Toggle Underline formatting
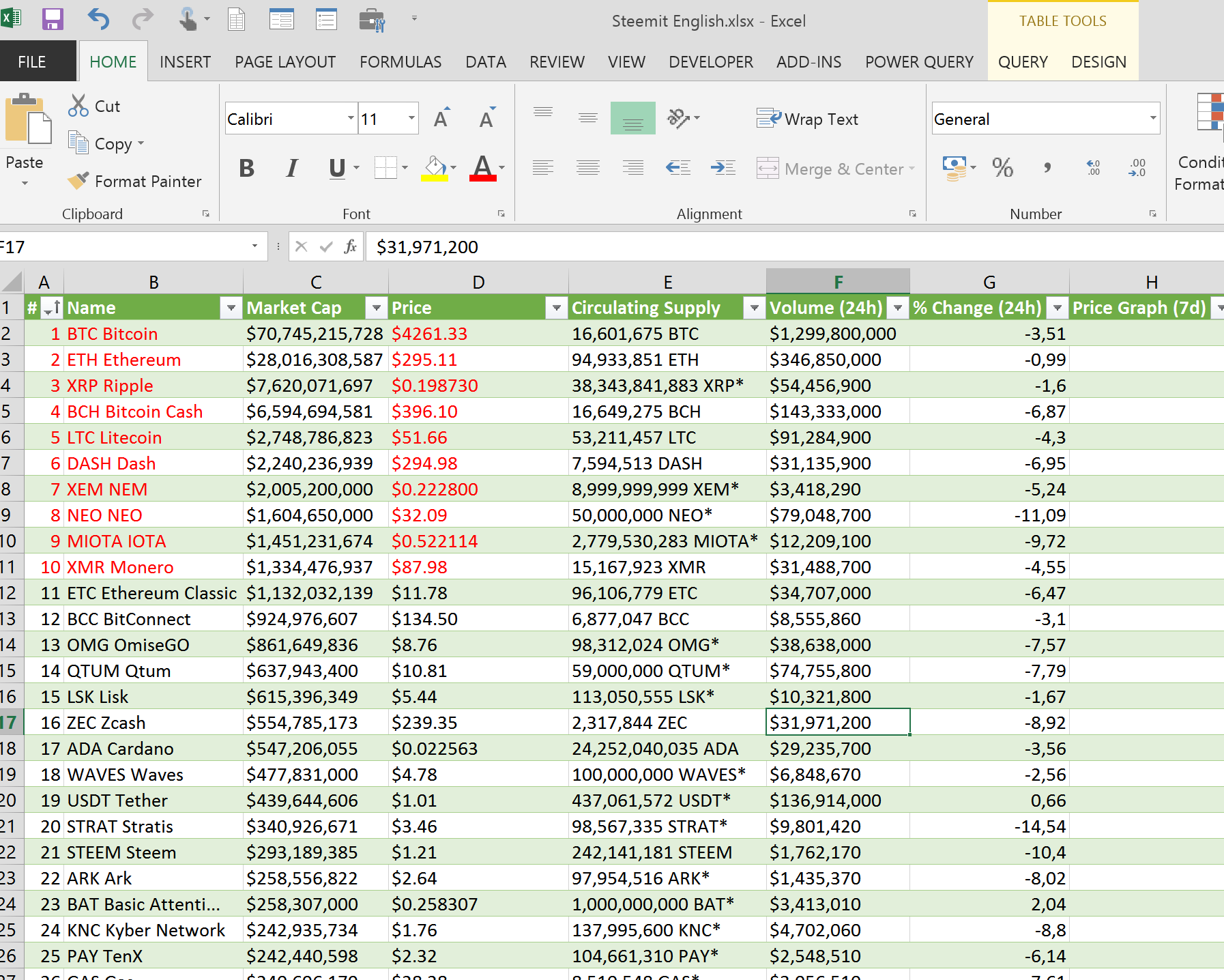The height and width of the screenshot is (980, 1224). coord(337,168)
